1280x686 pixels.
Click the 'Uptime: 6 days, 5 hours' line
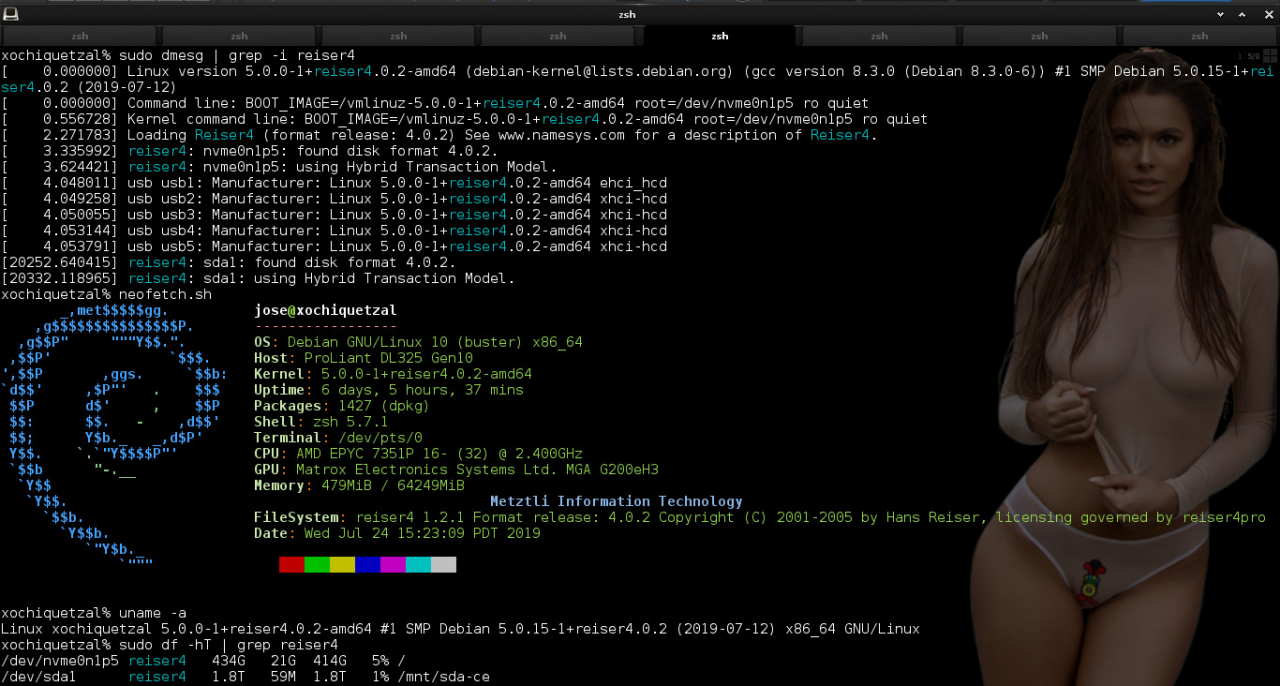(x=388, y=390)
